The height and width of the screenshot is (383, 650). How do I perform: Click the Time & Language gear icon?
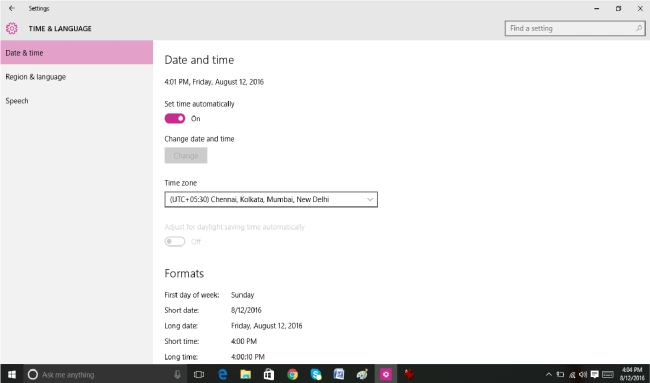tap(12, 28)
